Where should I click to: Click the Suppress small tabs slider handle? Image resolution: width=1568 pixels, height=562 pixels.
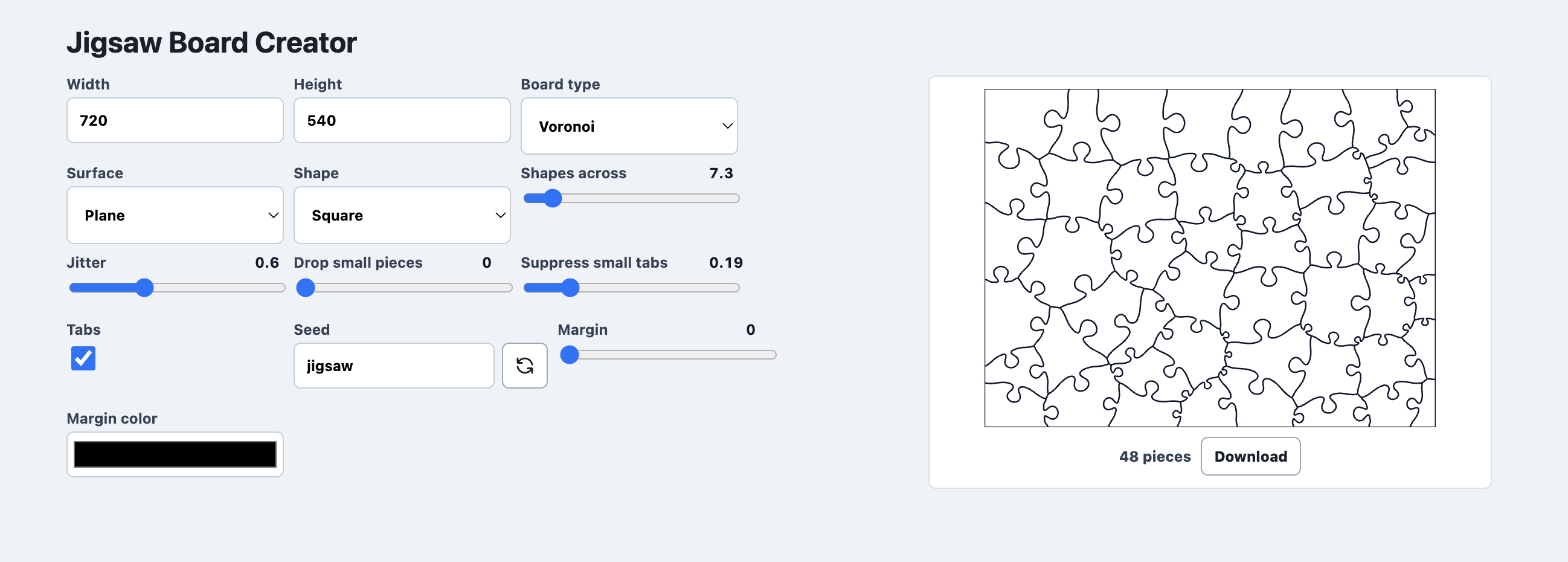[570, 288]
